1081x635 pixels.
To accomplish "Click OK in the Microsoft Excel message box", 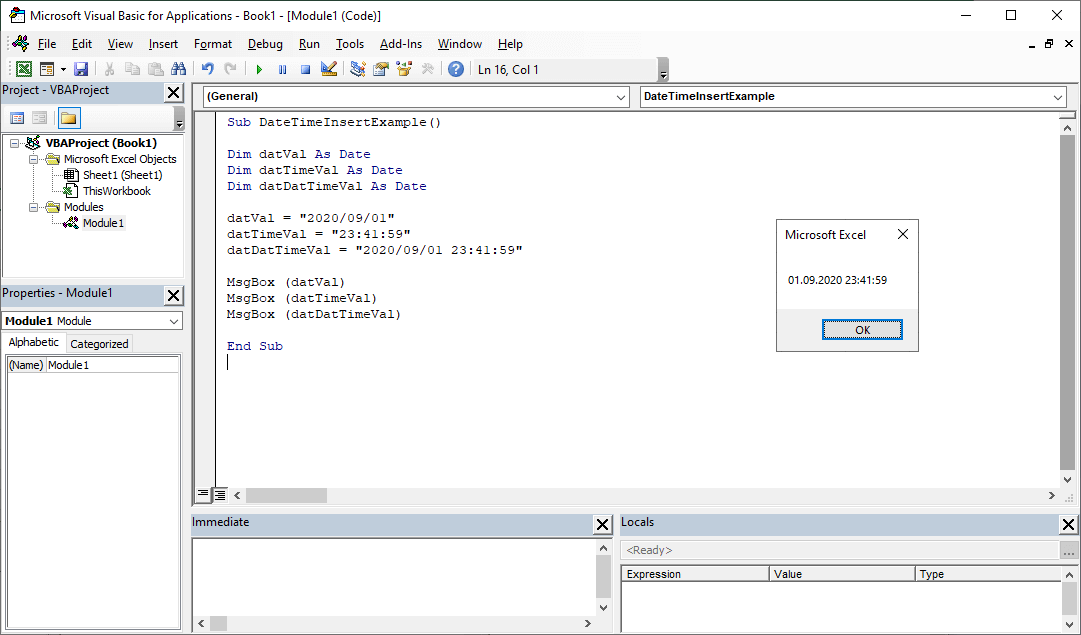I will point(862,330).
